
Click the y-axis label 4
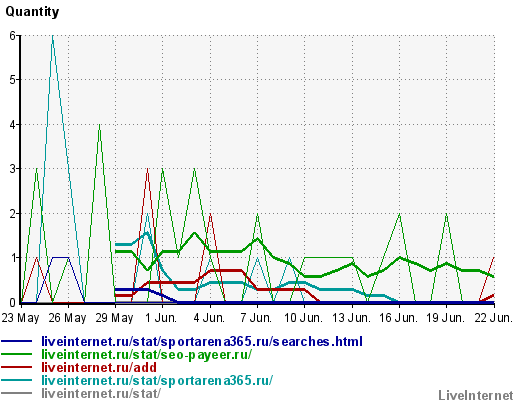pos(12,125)
